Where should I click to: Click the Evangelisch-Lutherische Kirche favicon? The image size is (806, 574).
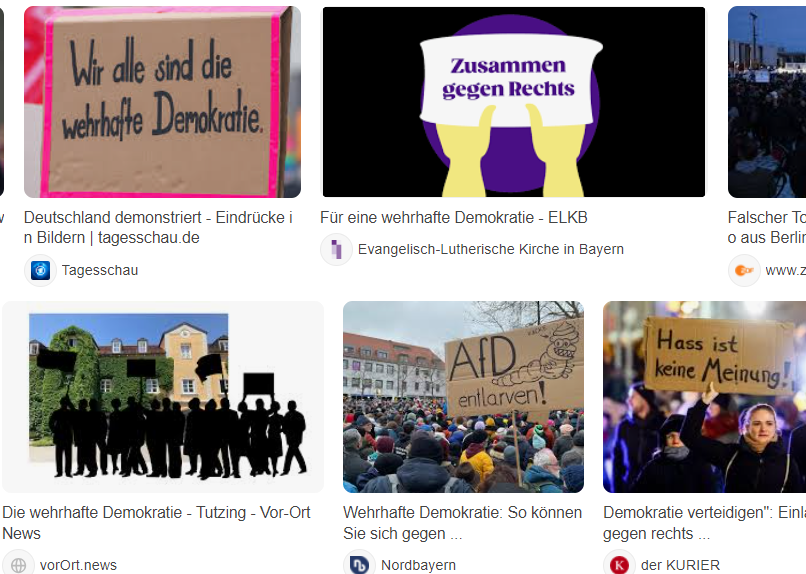point(336,249)
